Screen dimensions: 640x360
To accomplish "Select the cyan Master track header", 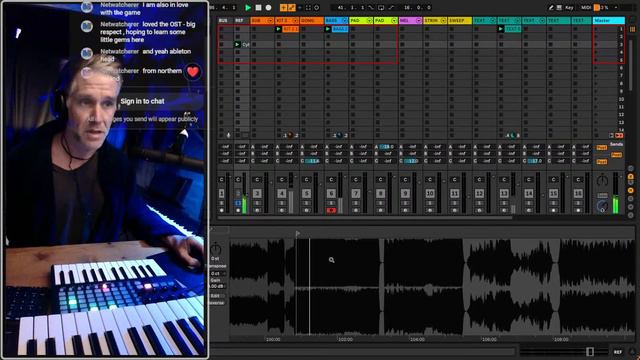I will pyautogui.click(x=609, y=20).
